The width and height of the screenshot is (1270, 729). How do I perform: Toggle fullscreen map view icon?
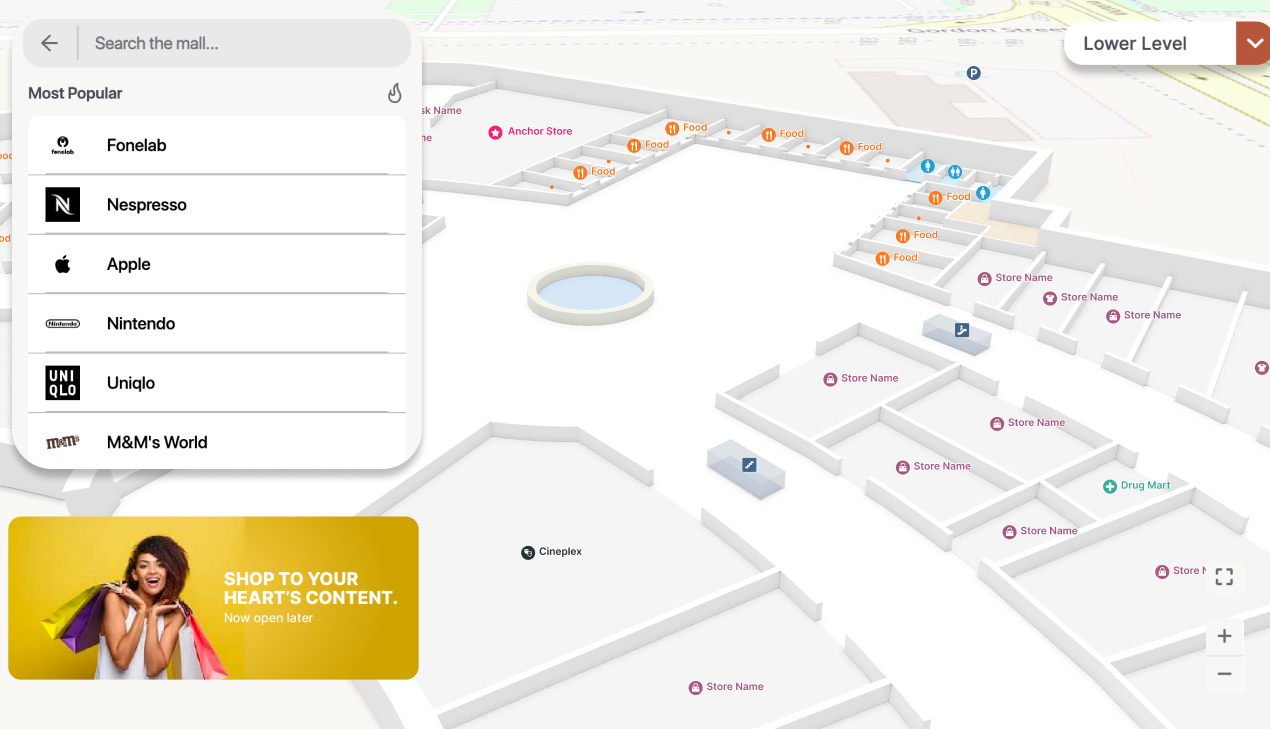pos(1224,576)
